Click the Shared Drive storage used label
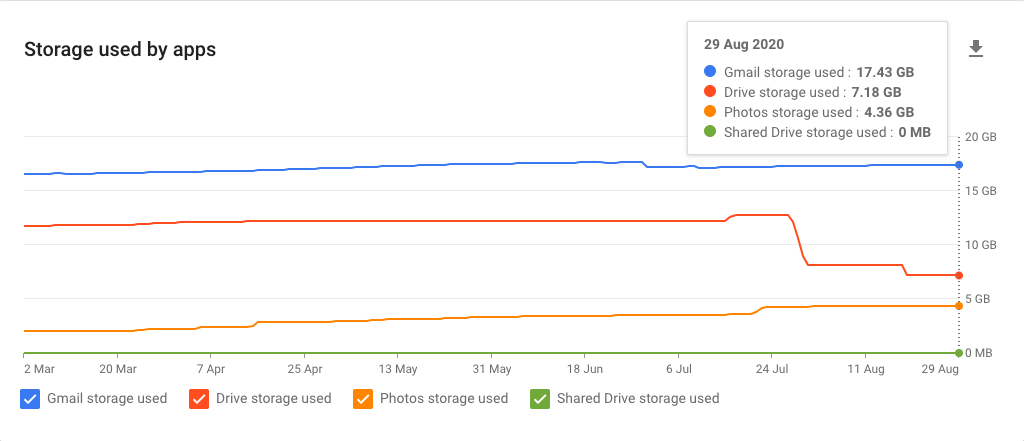The height and width of the screenshot is (441, 1024). [638, 398]
